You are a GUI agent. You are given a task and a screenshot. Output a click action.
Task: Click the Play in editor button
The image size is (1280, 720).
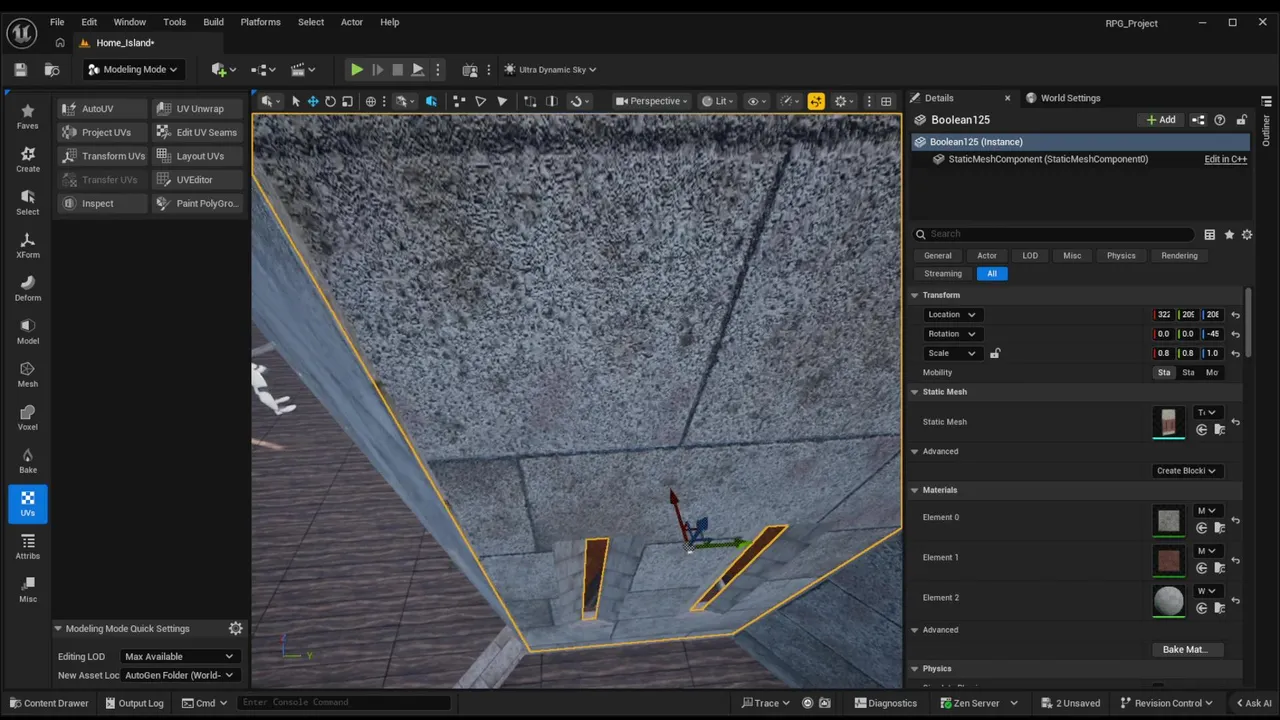click(x=356, y=70)
